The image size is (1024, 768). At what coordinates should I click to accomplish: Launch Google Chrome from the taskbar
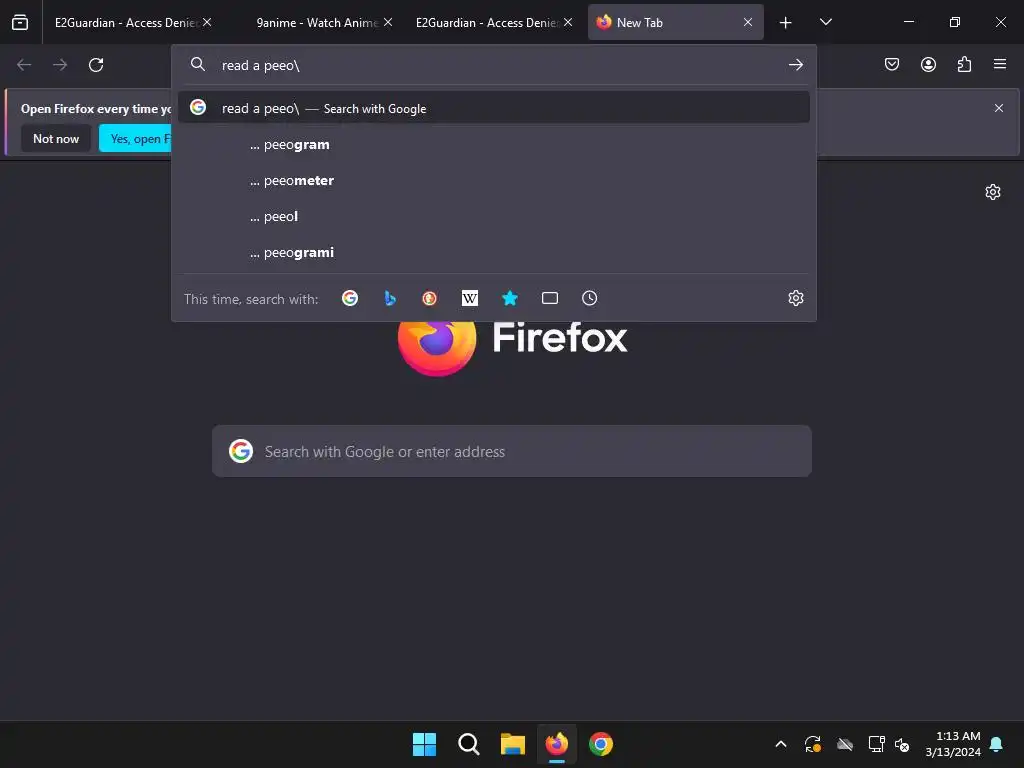(601, 744)
